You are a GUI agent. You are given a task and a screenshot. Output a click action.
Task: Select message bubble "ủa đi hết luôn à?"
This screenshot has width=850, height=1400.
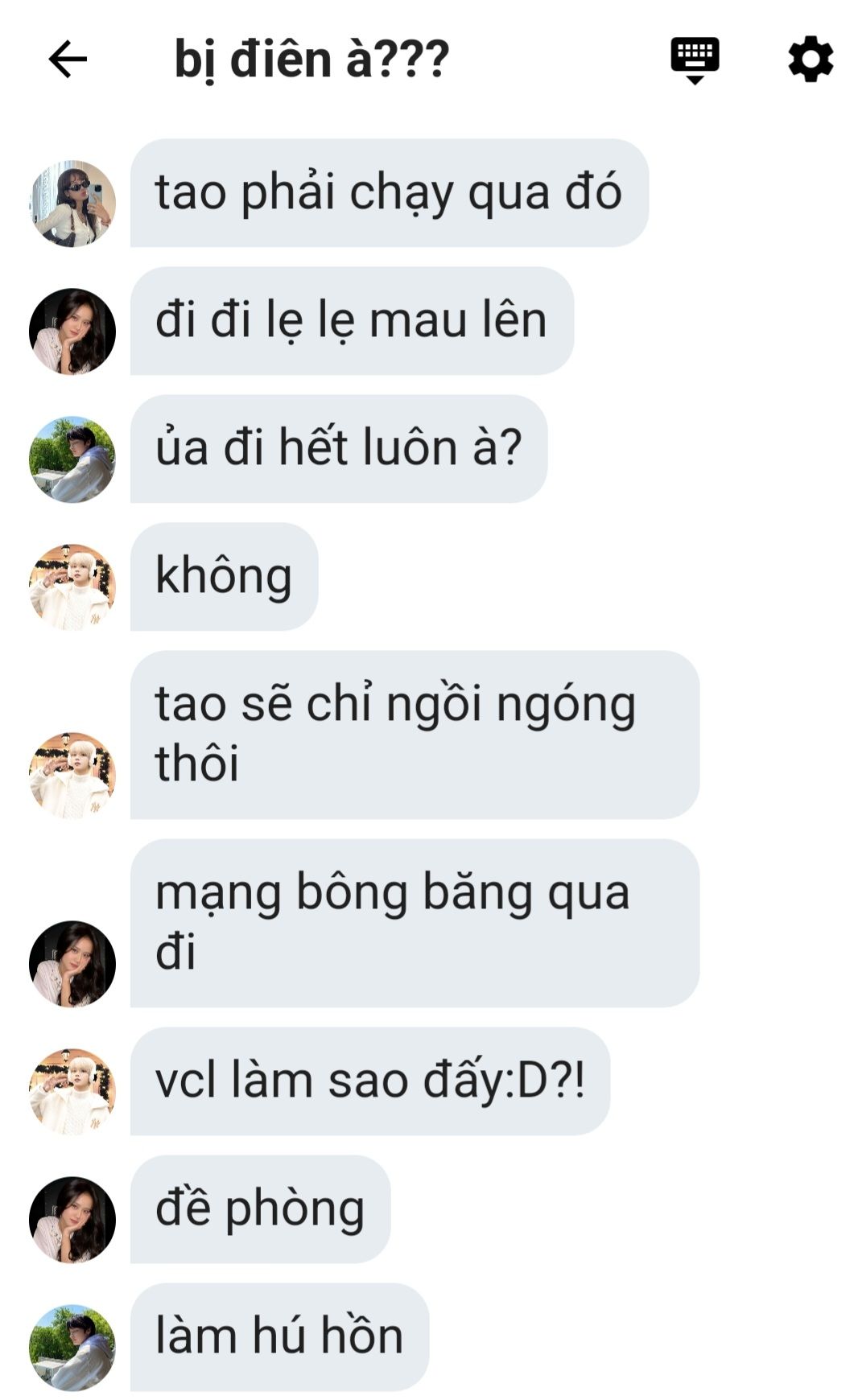click(339, 449)
